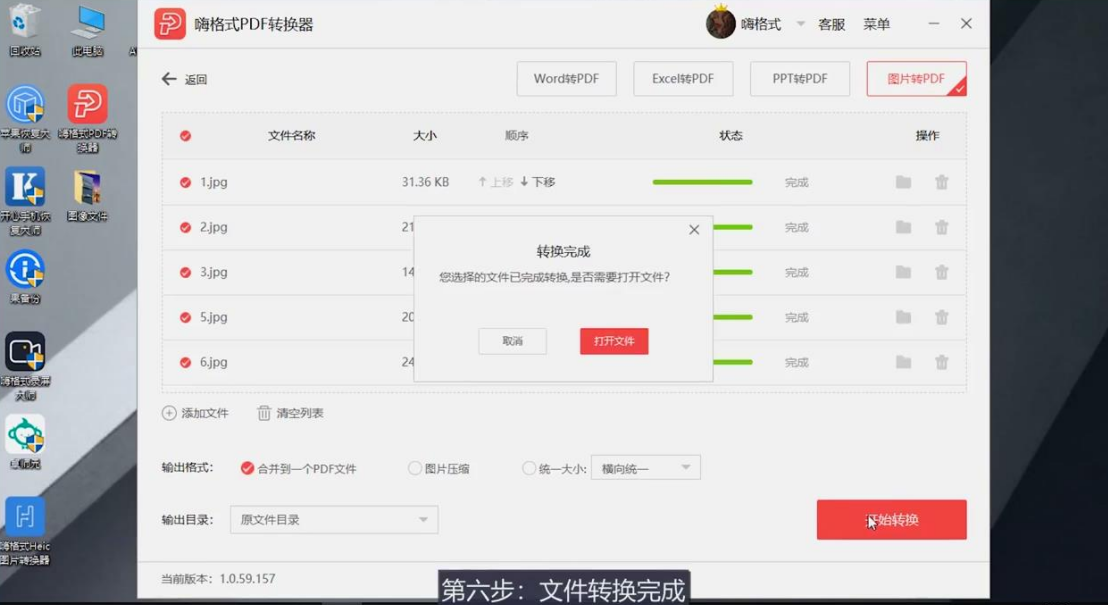Click 打开文件 in the dialog
This screenshot has width=1108, height=605.
pos(614,341)
